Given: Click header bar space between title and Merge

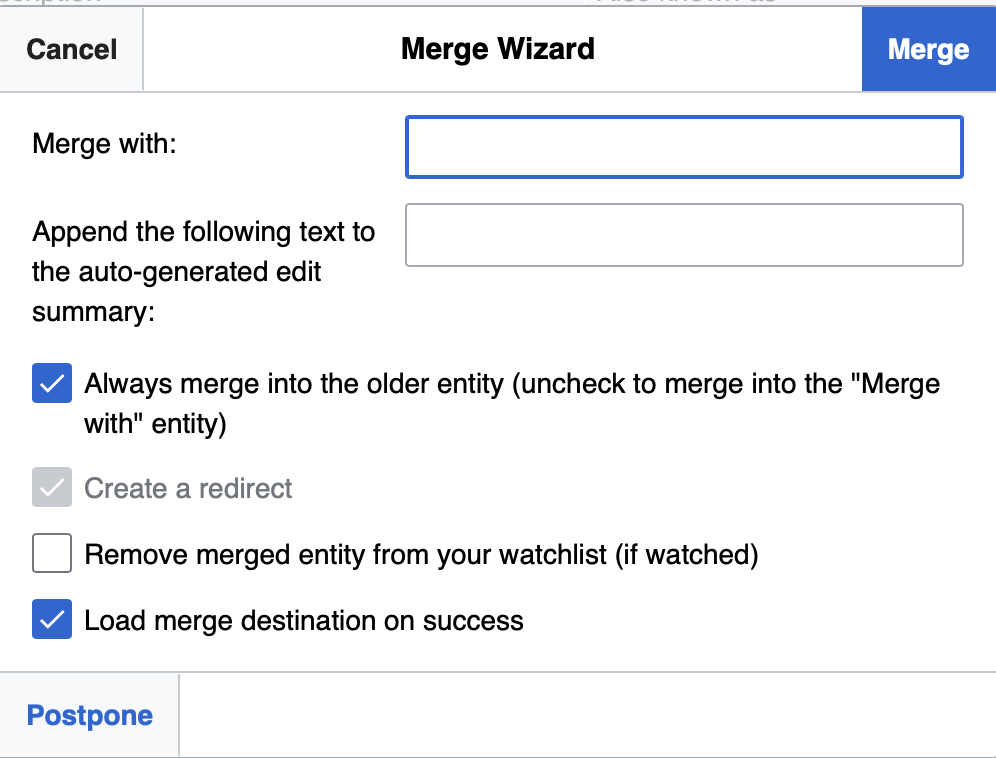Looking at the screenshot, I should [730, 49].
